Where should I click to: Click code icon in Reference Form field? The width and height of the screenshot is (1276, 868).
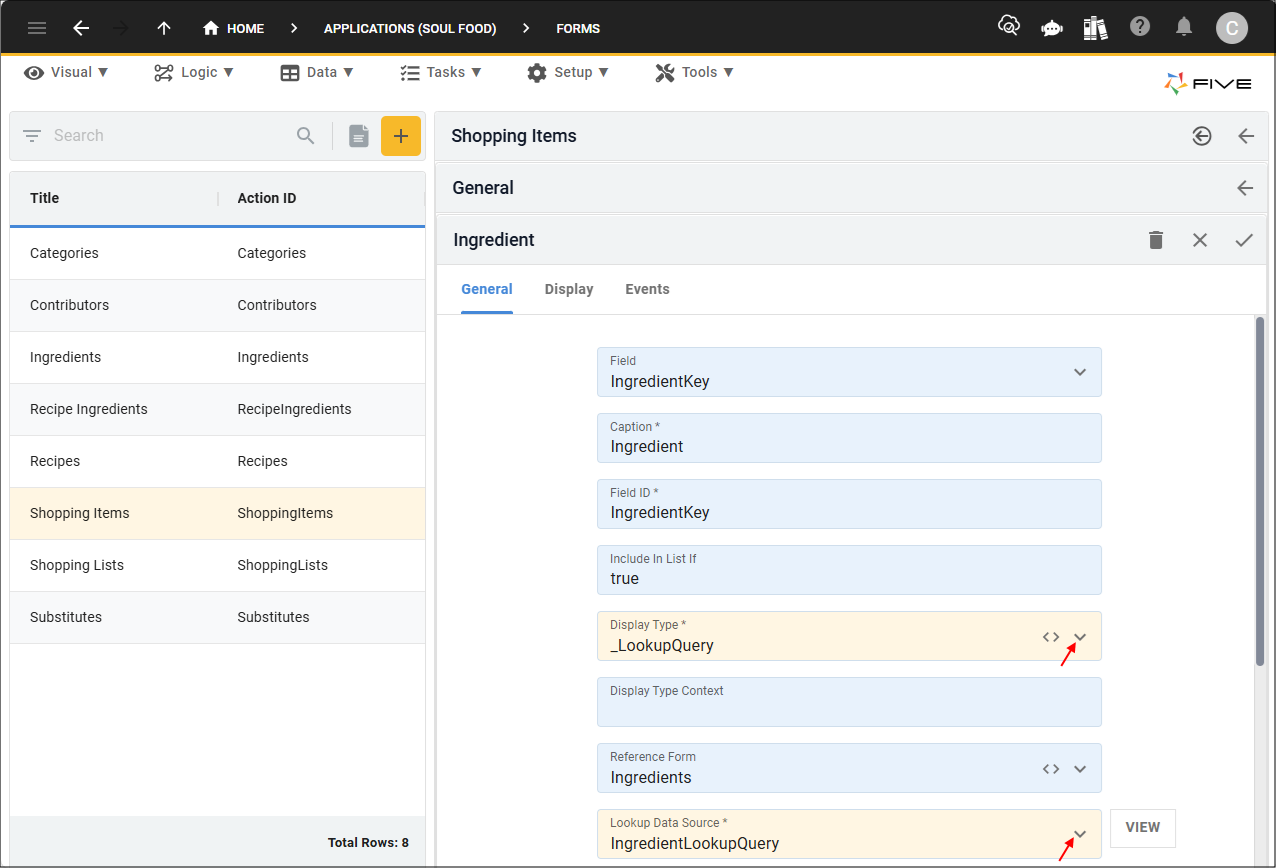point(1050,769)
